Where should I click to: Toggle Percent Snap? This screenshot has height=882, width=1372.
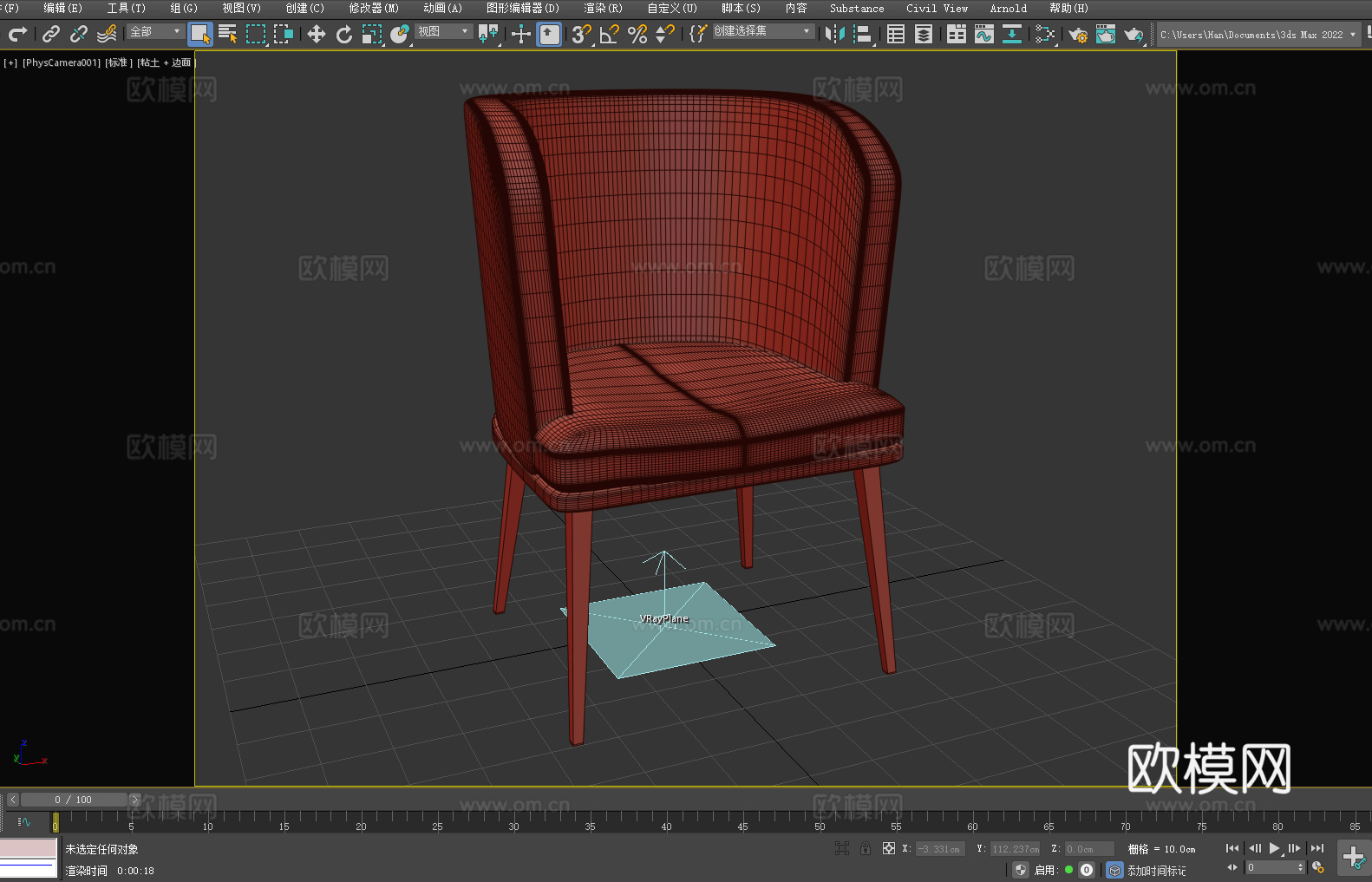coord(637,34)
